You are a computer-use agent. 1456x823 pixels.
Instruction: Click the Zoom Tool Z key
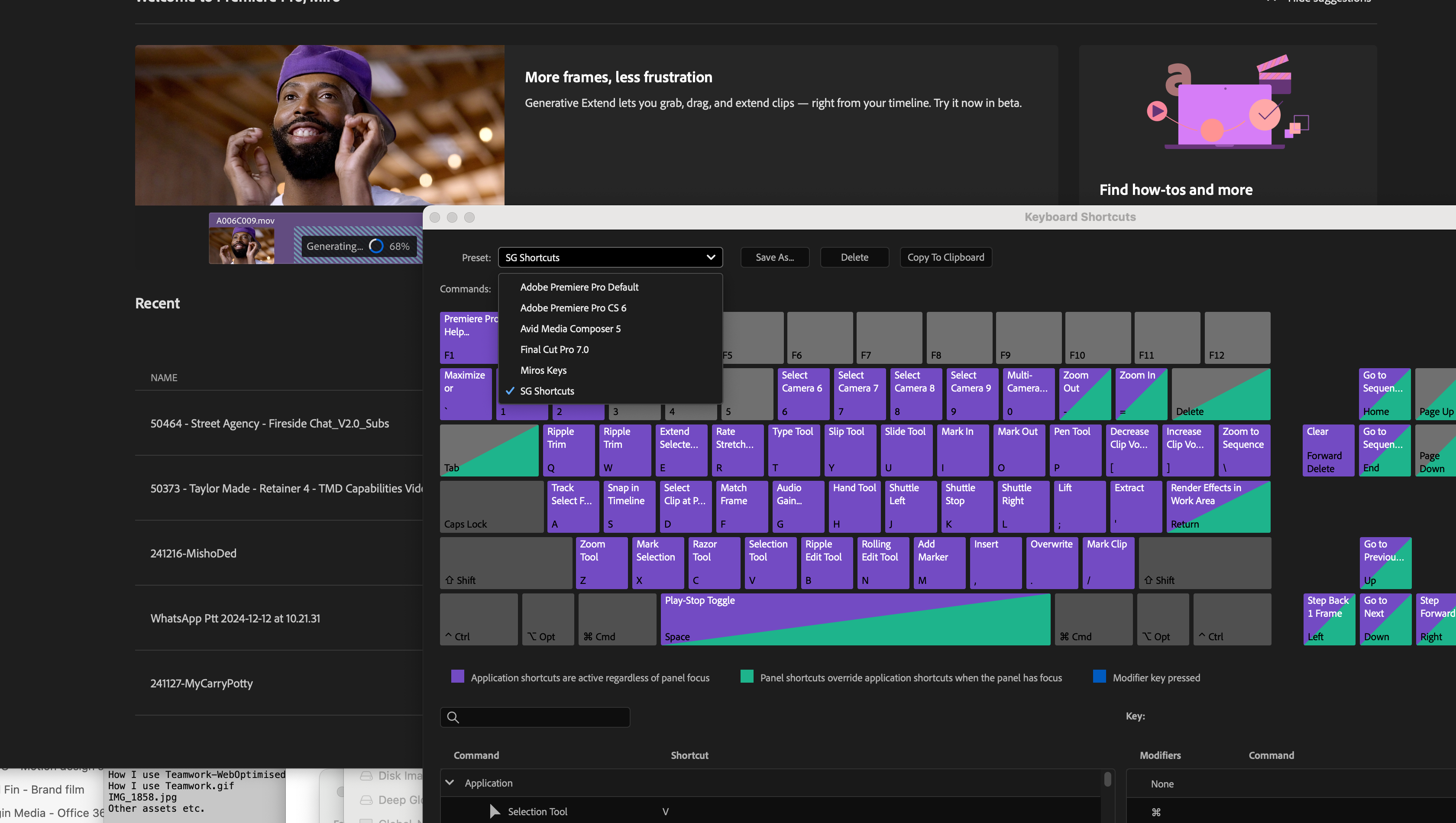click(x=602, y=563)
